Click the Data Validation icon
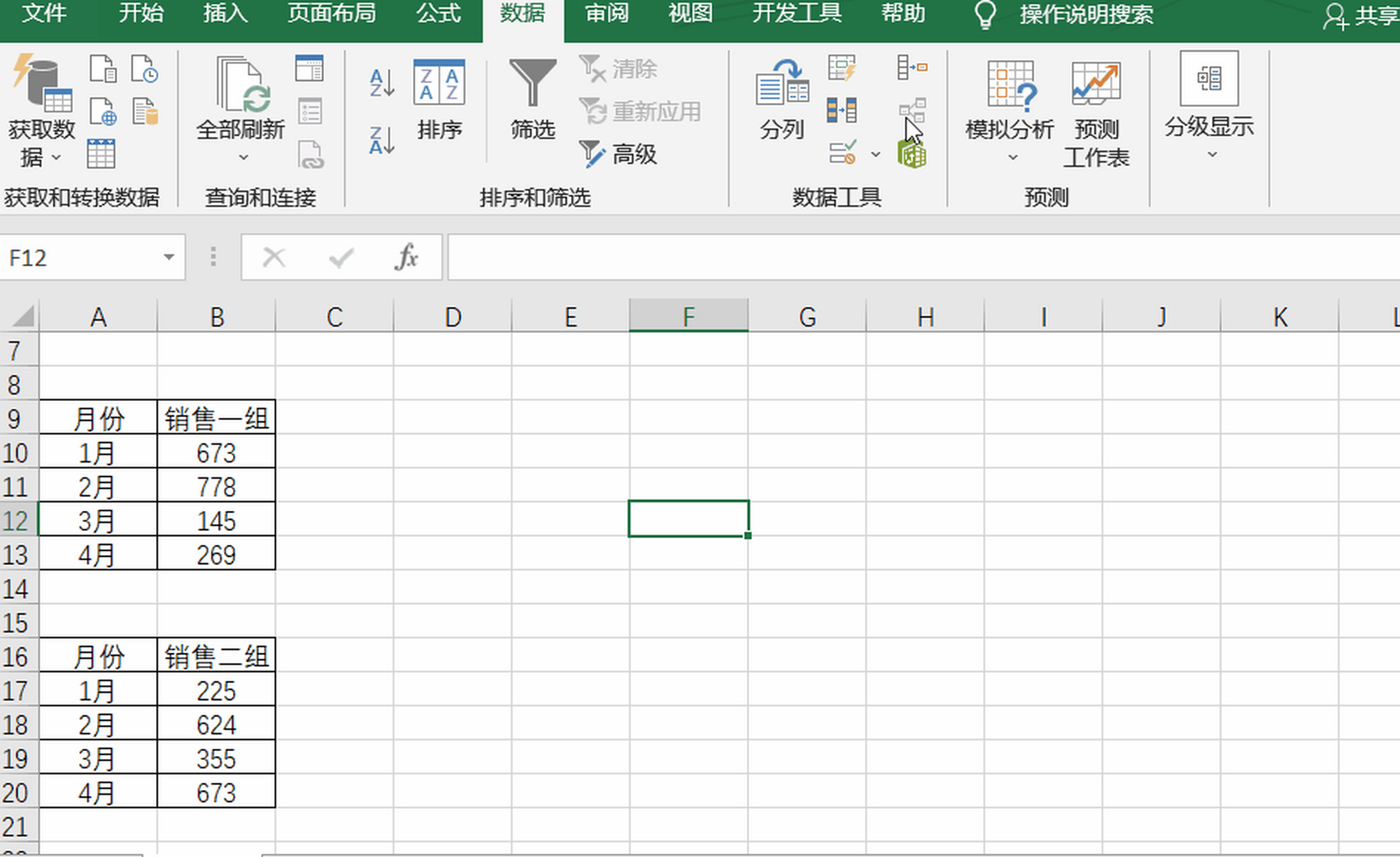Image resolution: width=1400 pixels, height=857 pixels. (843, 153)
